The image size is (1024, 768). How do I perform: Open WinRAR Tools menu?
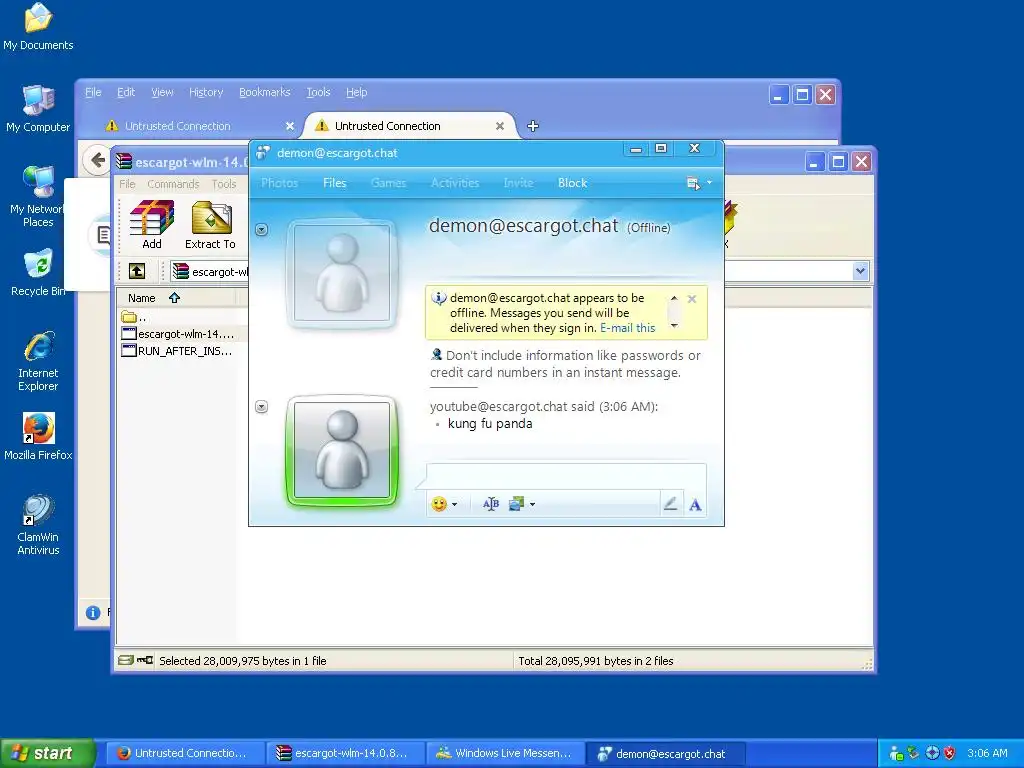[223, 184]
